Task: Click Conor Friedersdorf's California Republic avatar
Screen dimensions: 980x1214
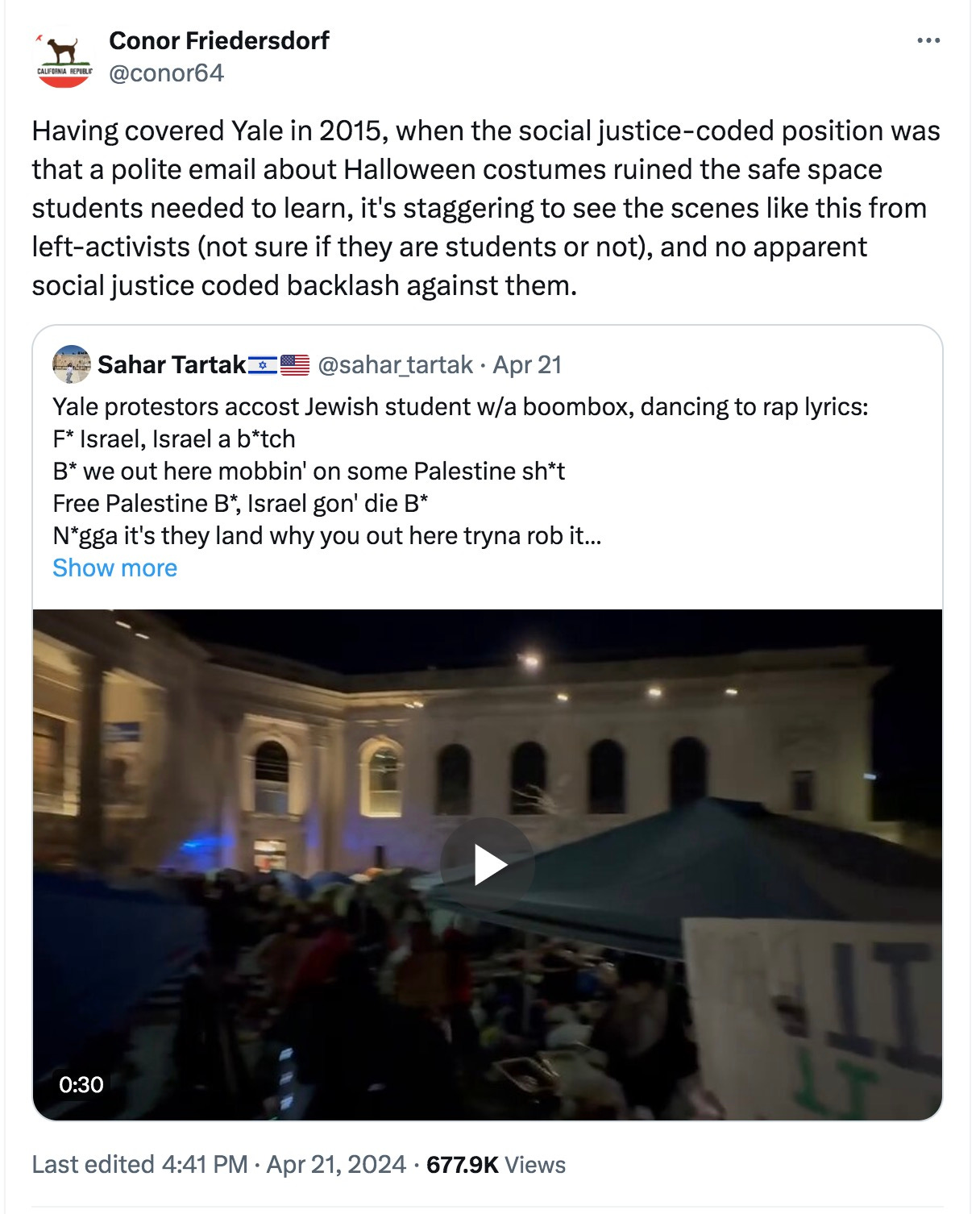Action: tap(64, 59)
